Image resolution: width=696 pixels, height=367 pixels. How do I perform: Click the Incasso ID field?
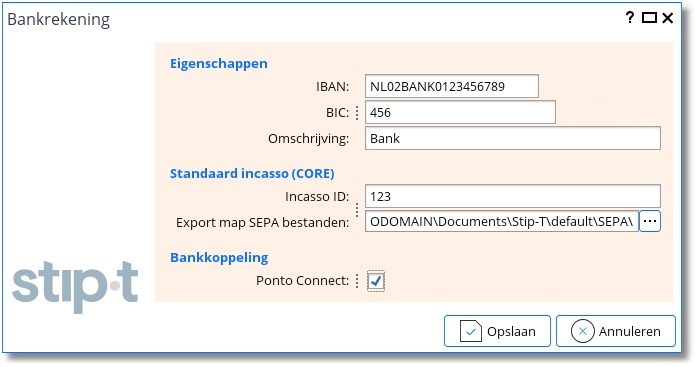pyautogui.click(x=513, y=196)
